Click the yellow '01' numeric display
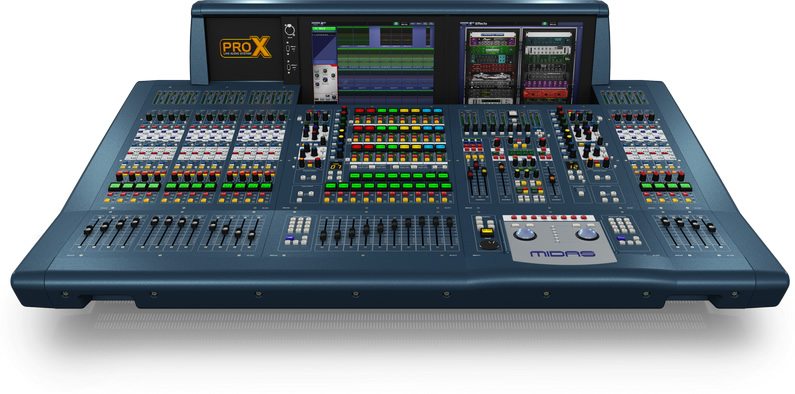Screen dimensions: 795x394 click(x=335, y=166)
